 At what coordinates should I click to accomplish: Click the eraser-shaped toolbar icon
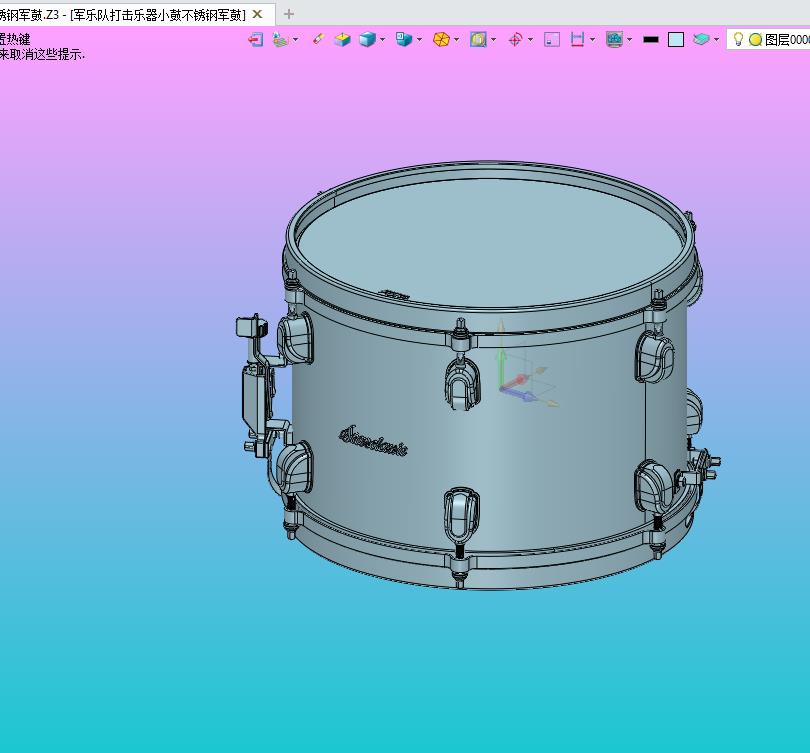tap(318, 39)
